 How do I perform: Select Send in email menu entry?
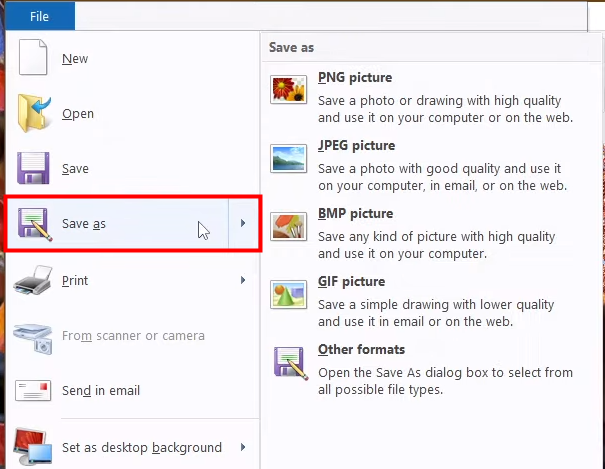(x=132, y=390)
